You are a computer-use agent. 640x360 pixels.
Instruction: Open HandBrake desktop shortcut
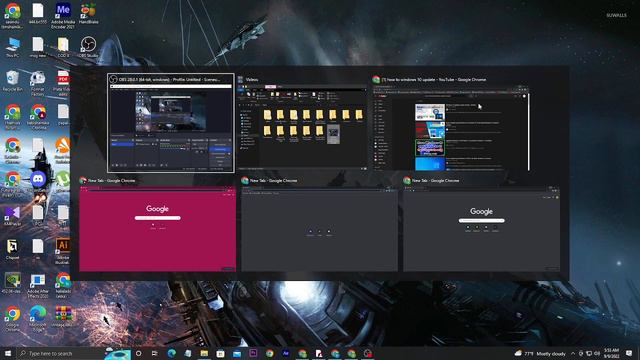[88, 13]
